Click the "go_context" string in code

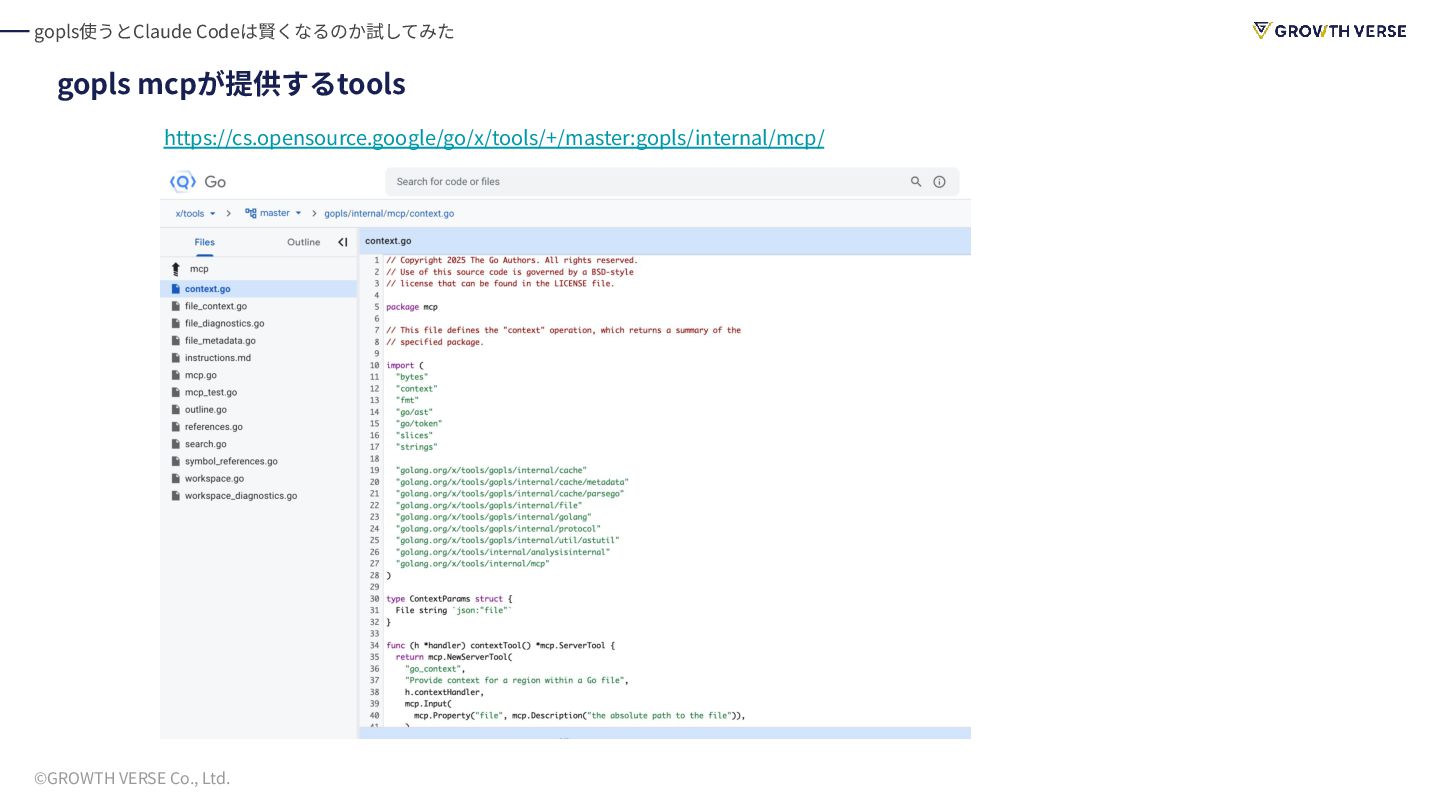435,669
